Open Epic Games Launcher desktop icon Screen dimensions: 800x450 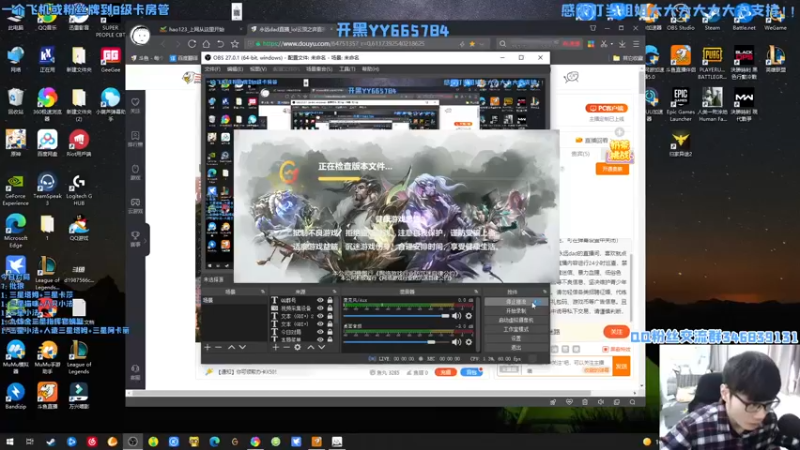click(x=681, y=105)
